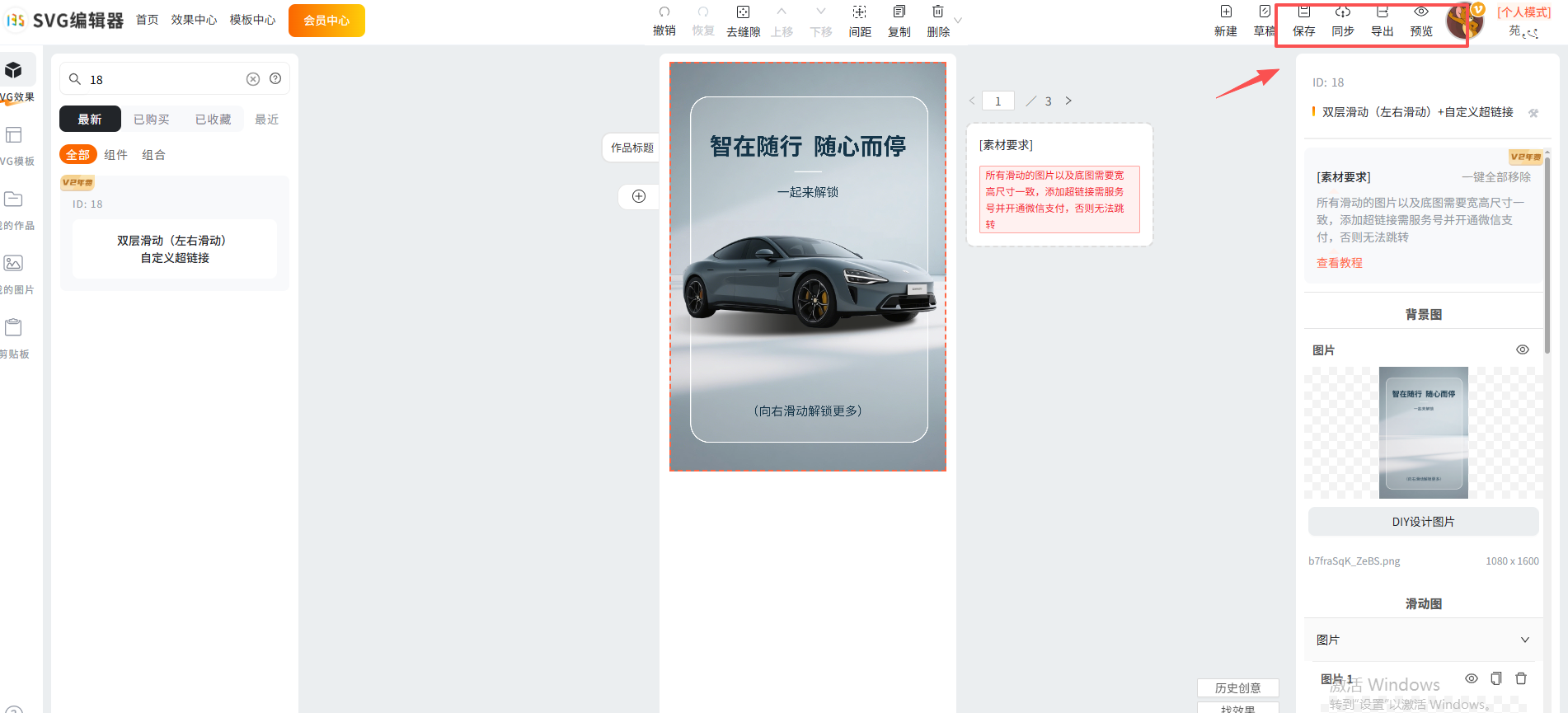Clear the search field with X icon
Screen dimensions: 1568x713
[253, 79]
